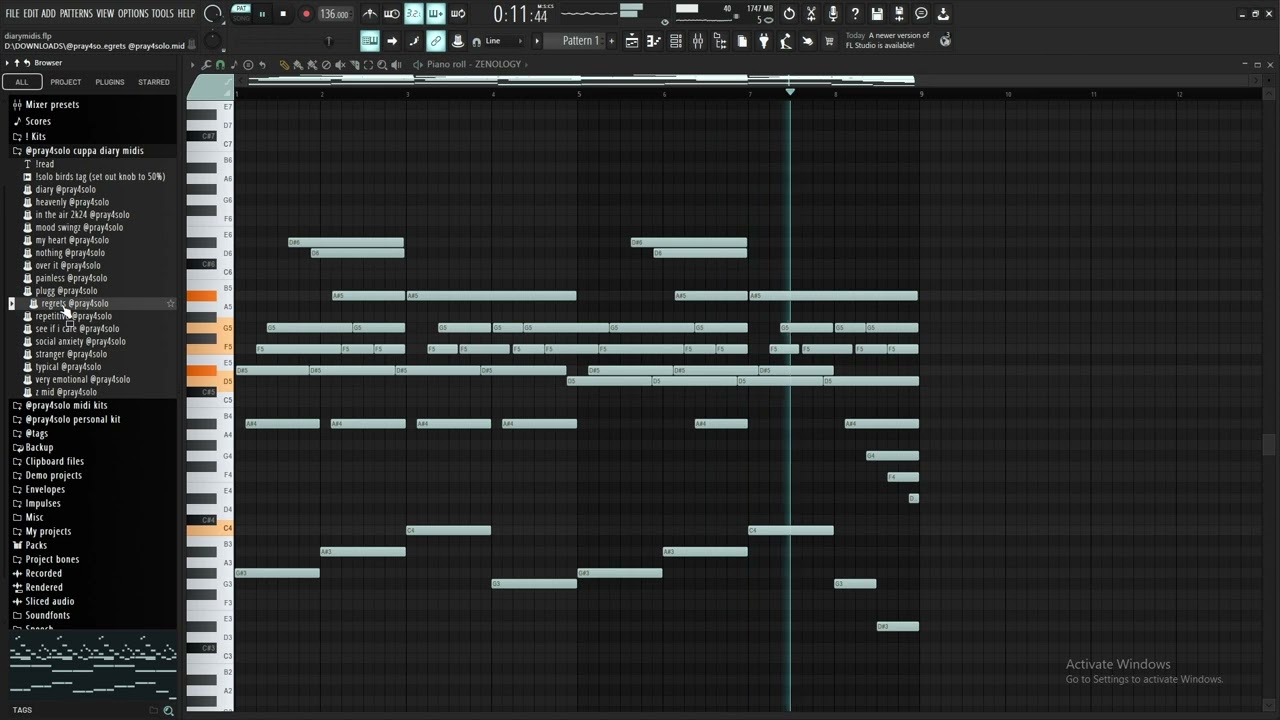1280x720 pixels.
Task: Open the PATTERNS menu
Action: click(x=76, y=13)
